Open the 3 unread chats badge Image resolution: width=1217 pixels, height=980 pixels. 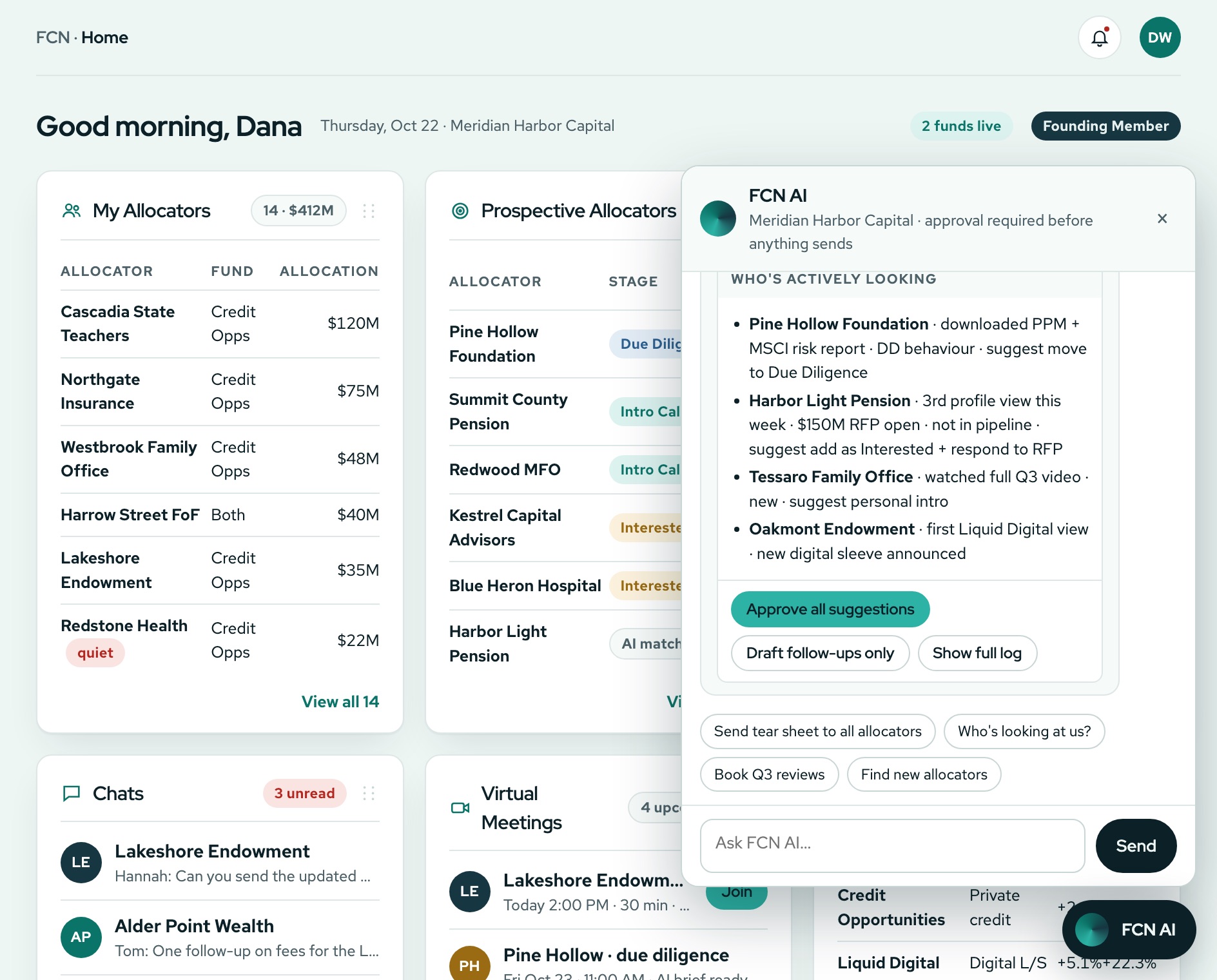(305, 793)
